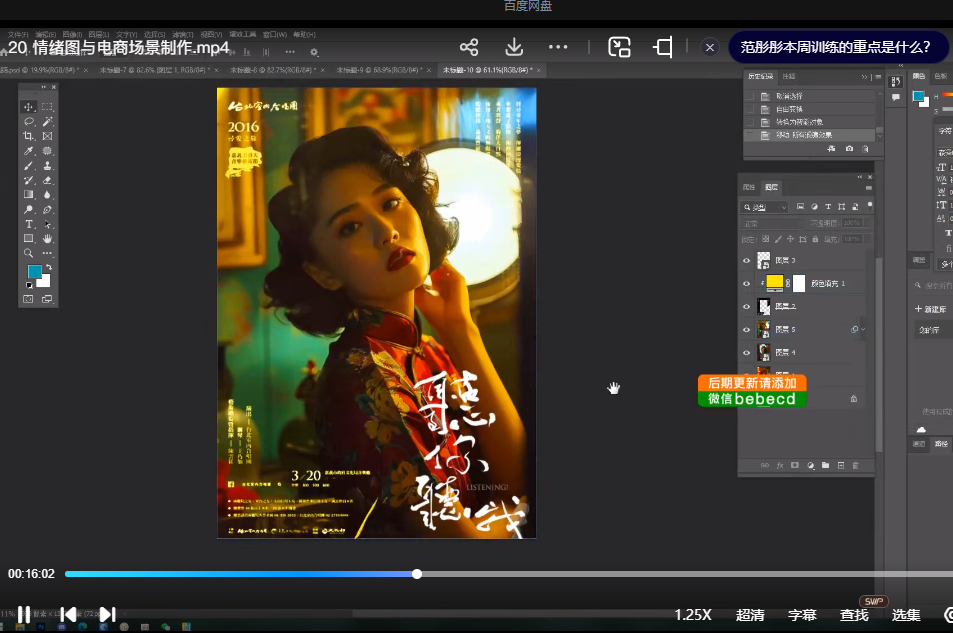
Task: Select the Hand tool
Action: click(x=47, y=238)
